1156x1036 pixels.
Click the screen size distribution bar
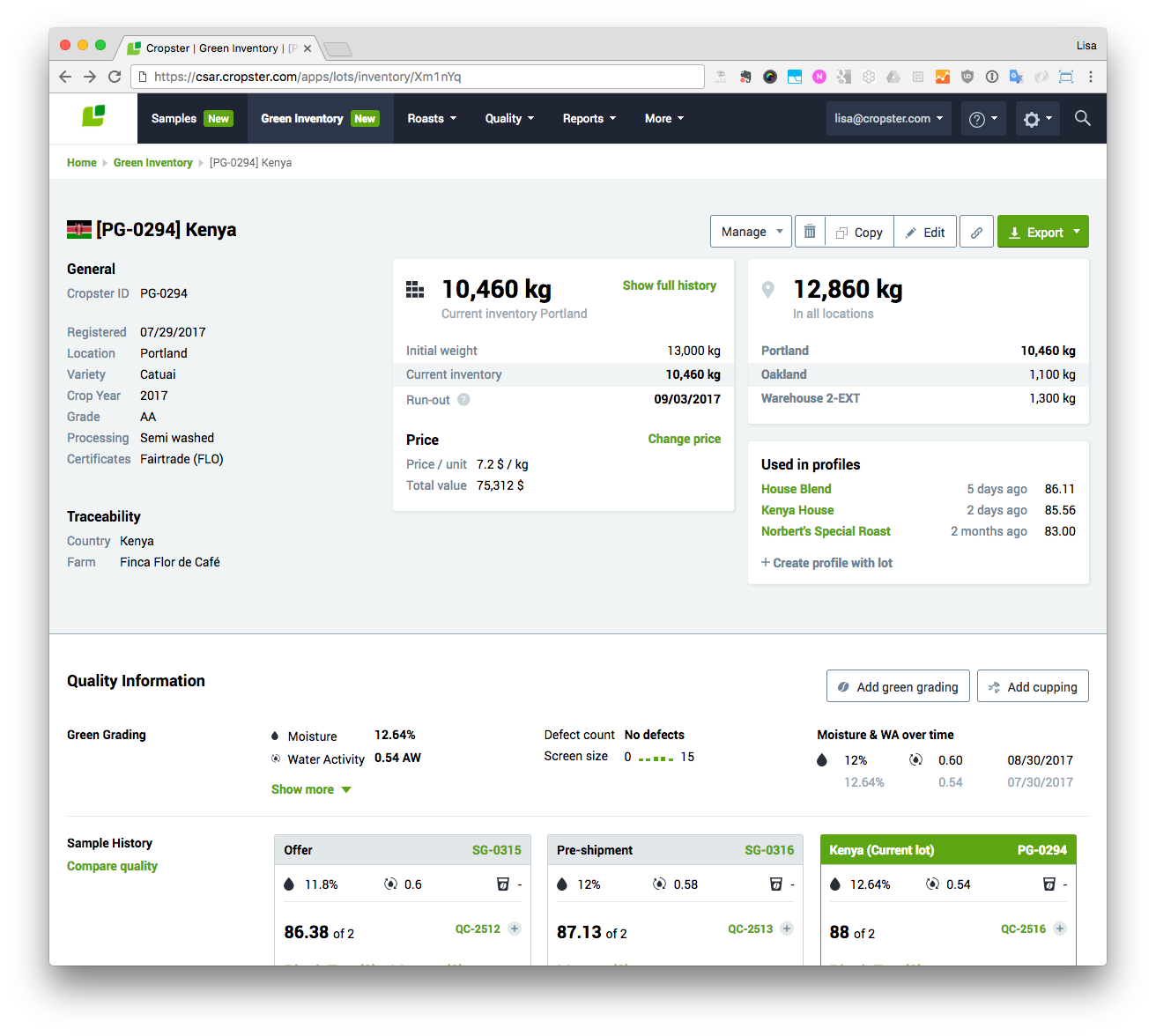click(656, 758)
